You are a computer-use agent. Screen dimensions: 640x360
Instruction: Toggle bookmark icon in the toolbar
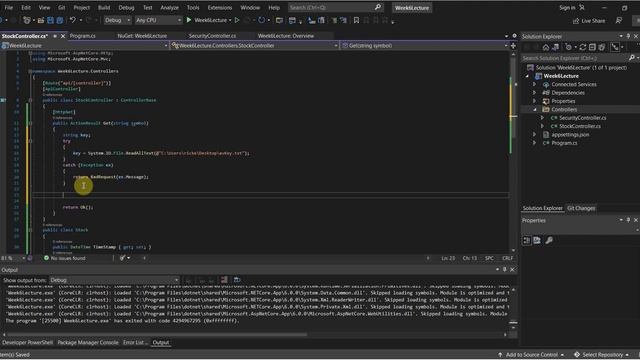coord(356,20)
